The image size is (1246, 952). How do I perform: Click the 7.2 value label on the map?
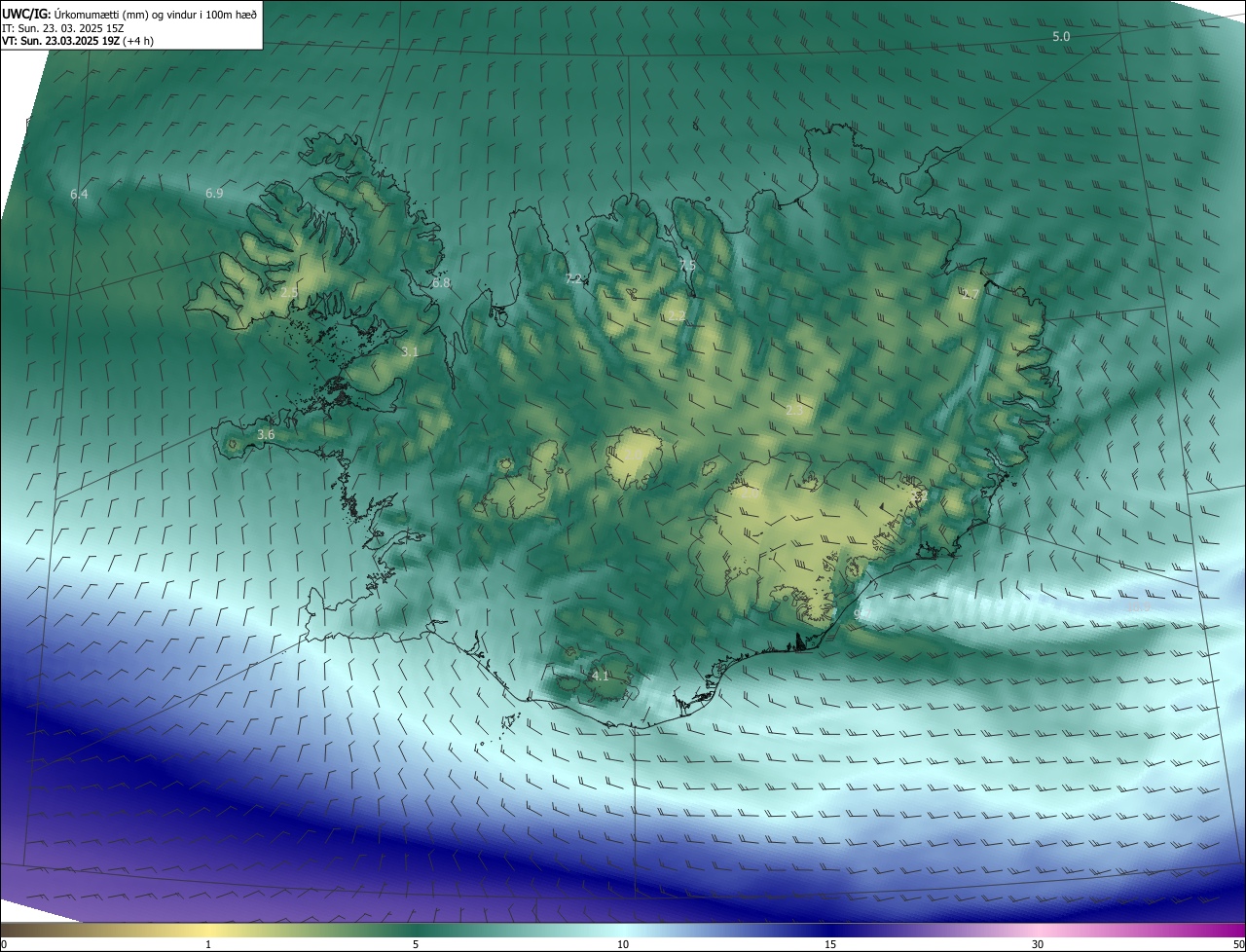[x=574, y=279]
